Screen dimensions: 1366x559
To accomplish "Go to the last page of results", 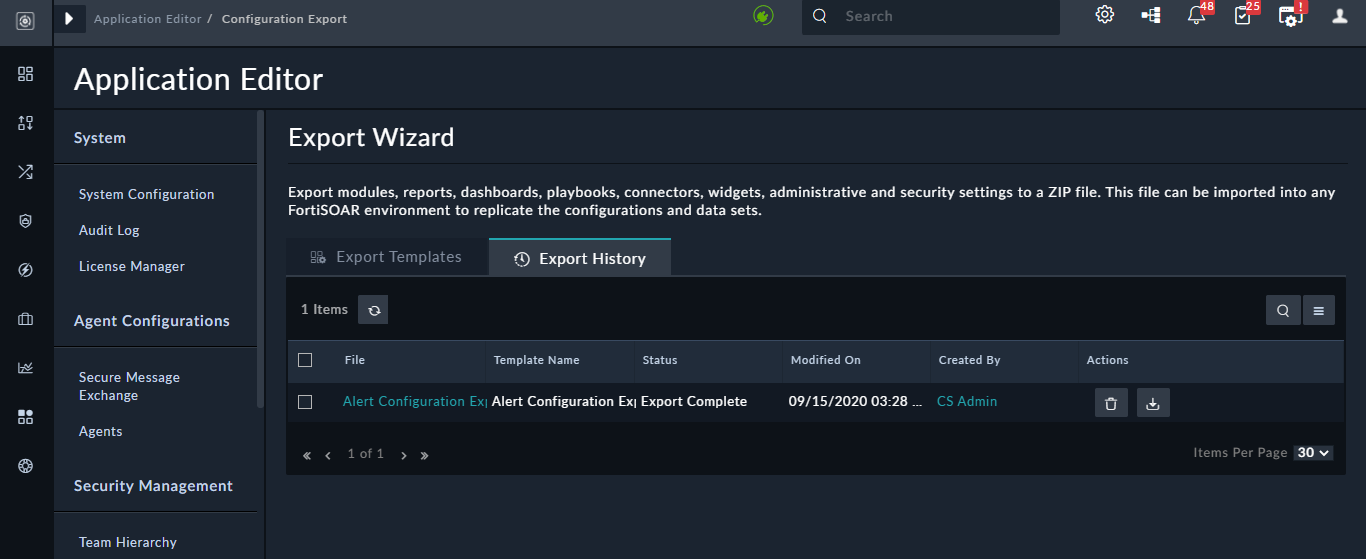I will tap(424, 455).
